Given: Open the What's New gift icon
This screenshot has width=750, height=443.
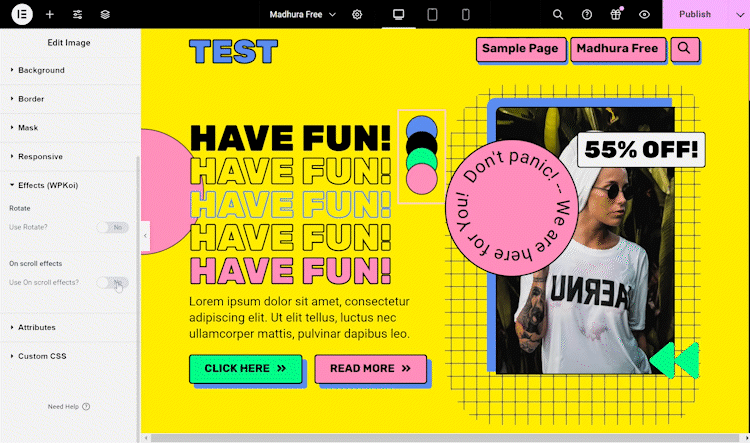Looking at the screenshot, I should [x=616, y=14].
